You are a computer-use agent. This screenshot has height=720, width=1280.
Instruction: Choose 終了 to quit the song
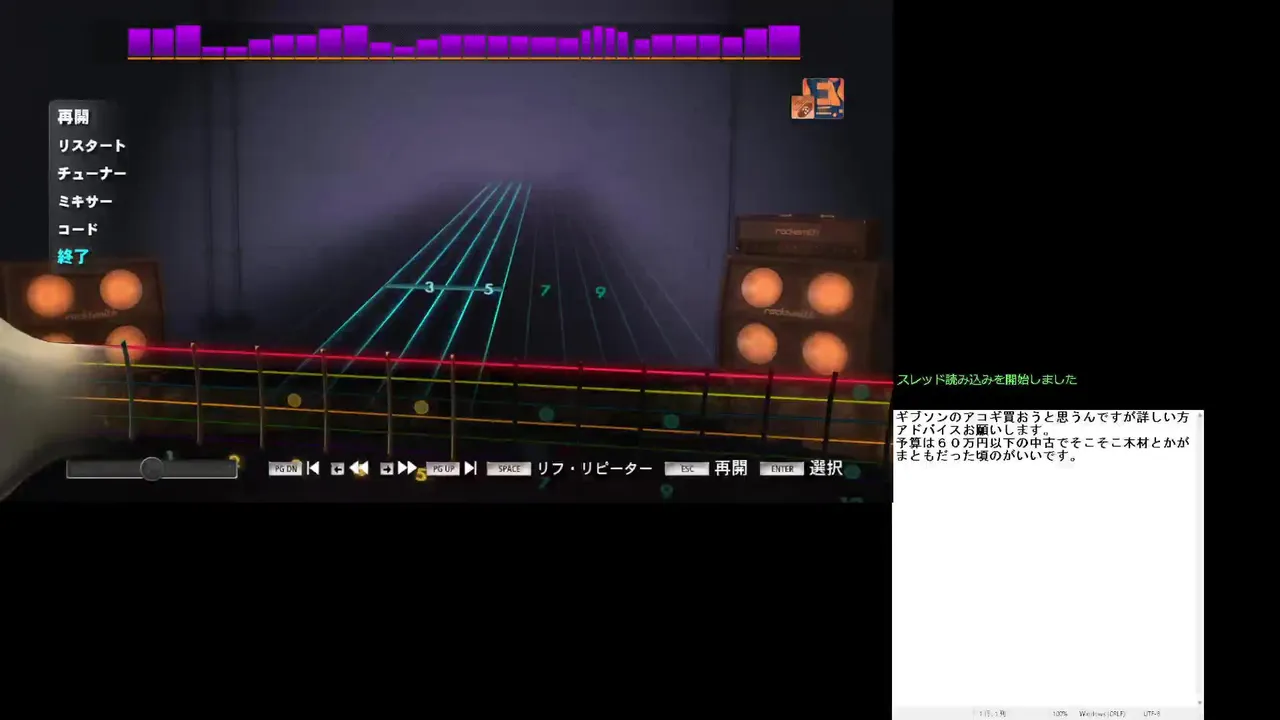73,257
